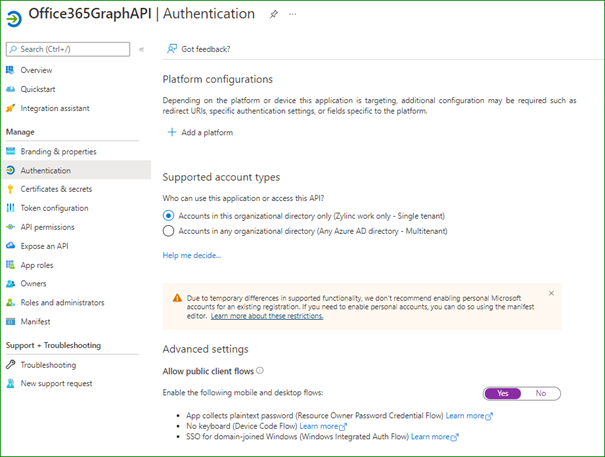
Task: Click the Advanced settings heading
Action: (205, 349)
